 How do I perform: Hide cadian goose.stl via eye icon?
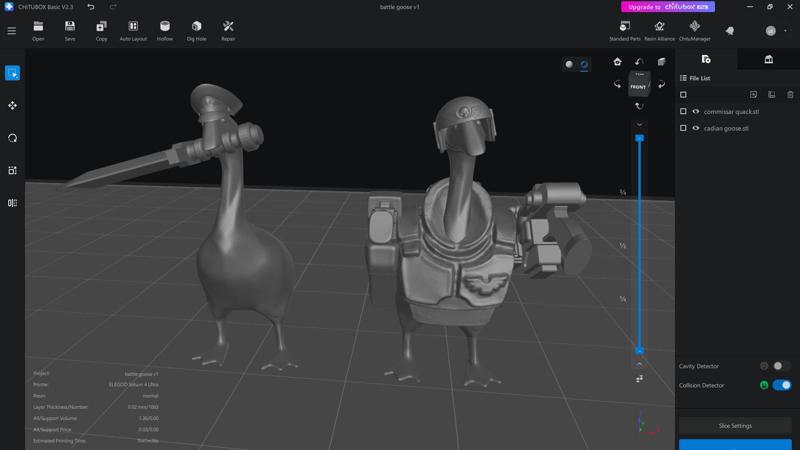pos(695,128)
